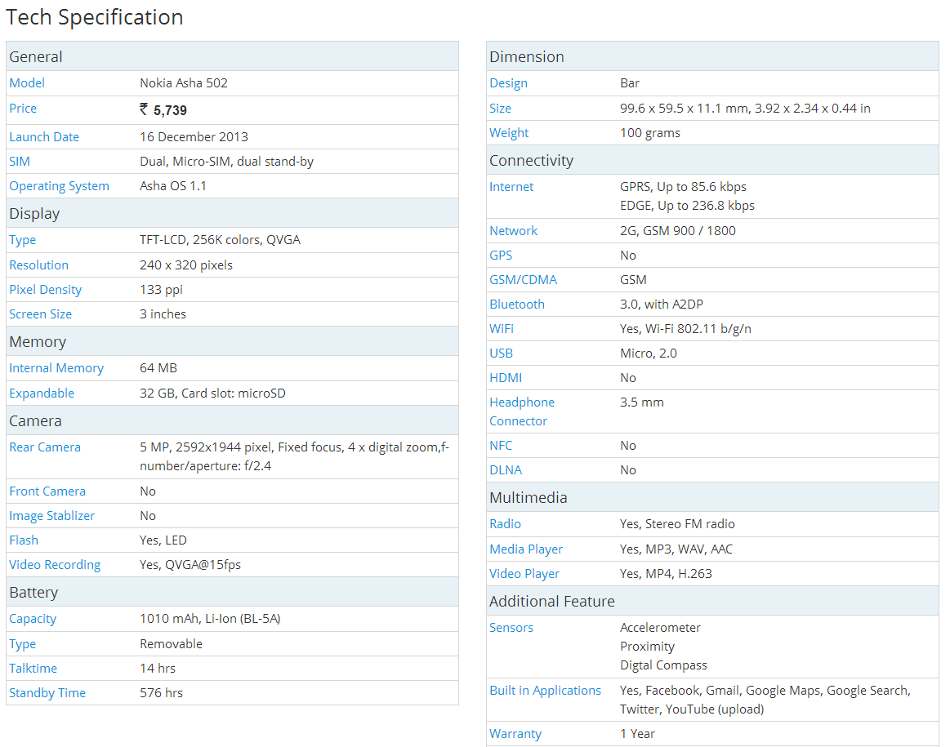Click the Headphone Connector label

point(522,412)
